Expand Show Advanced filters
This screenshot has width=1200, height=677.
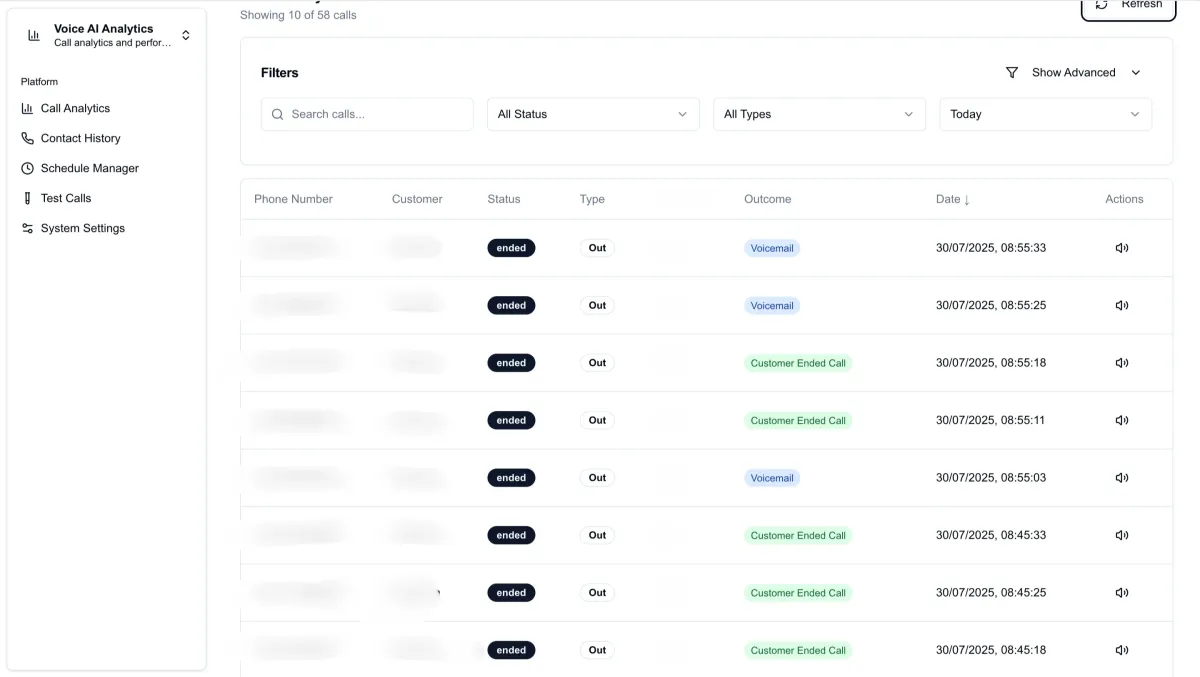point(1073,73)
